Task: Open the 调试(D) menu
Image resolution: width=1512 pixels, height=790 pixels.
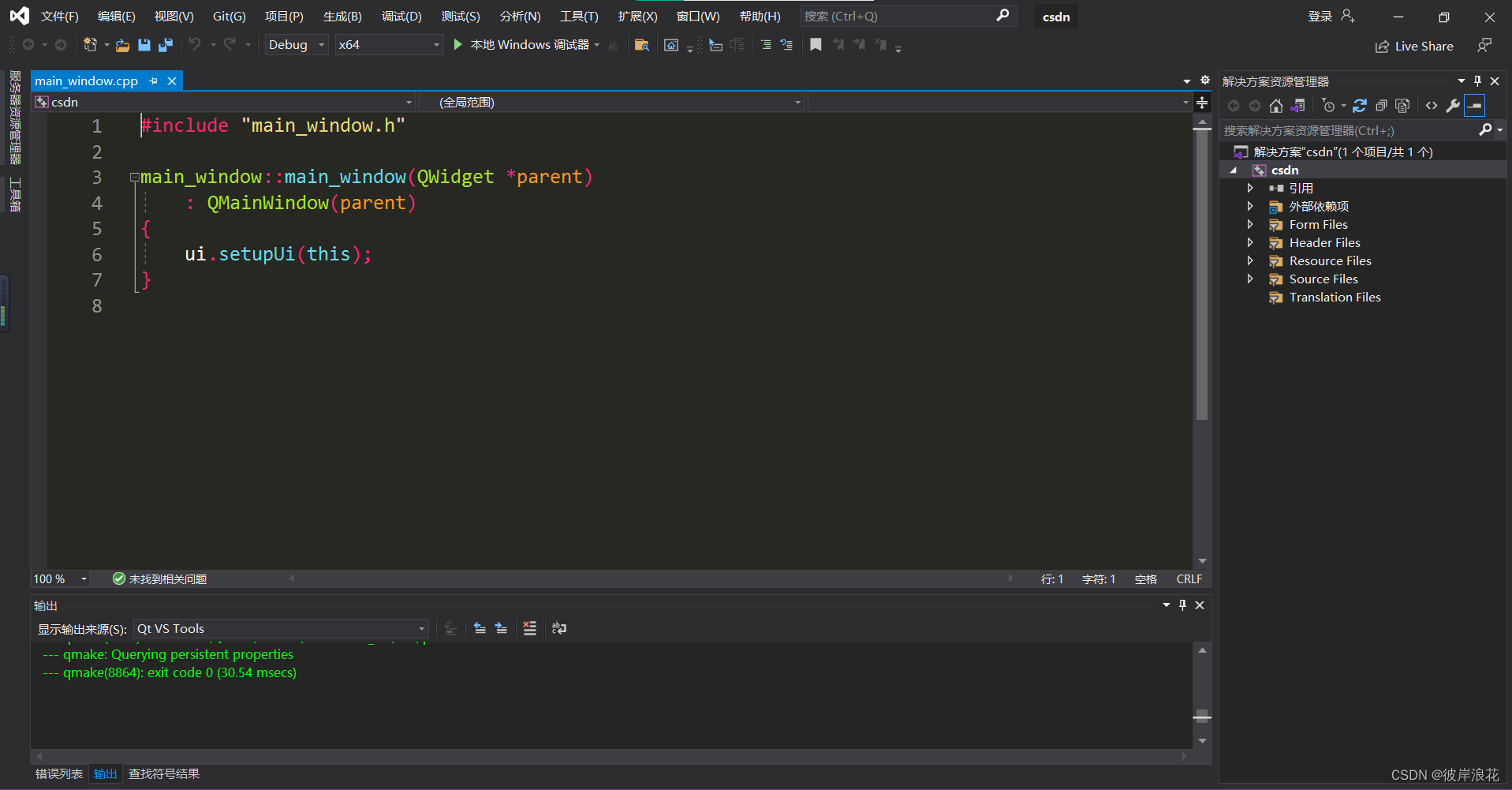Action: [401, 16]
